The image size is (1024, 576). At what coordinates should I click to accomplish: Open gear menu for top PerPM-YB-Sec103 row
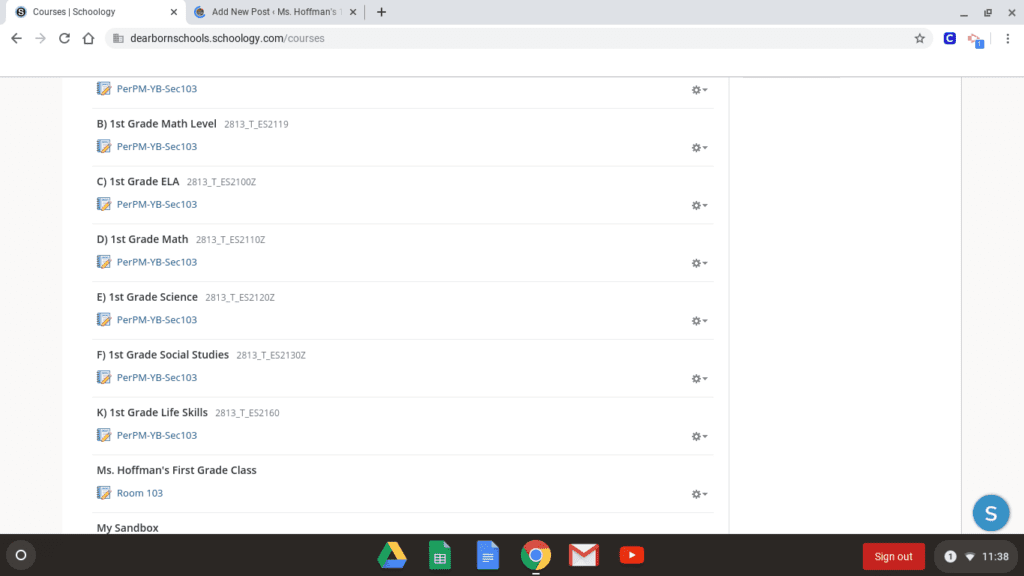[x=699, y=90]
